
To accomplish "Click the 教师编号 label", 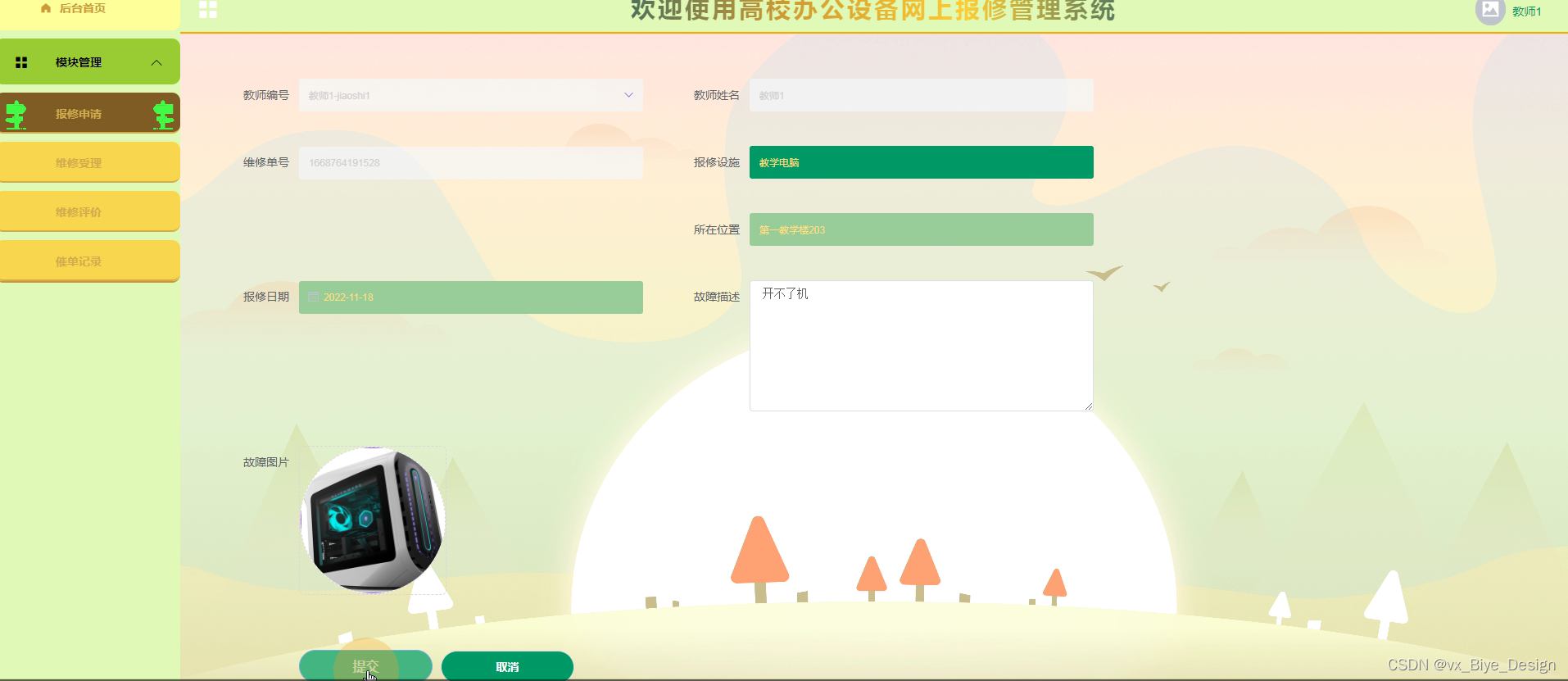I will coord(266,95).
